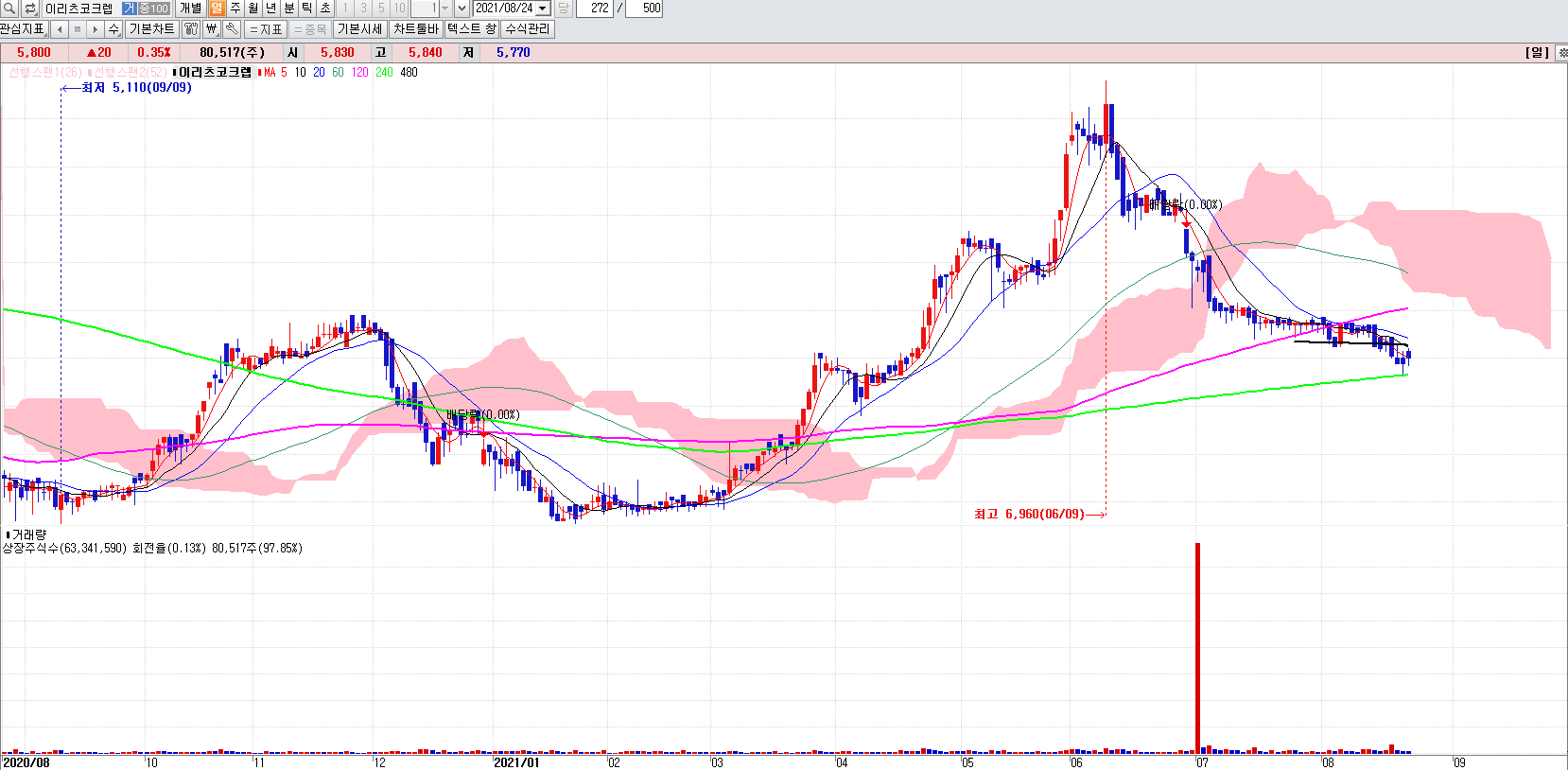Viewport: 1568px width, 770px height.
Task: Select the 일 daily period button
Action: (217, 8)
